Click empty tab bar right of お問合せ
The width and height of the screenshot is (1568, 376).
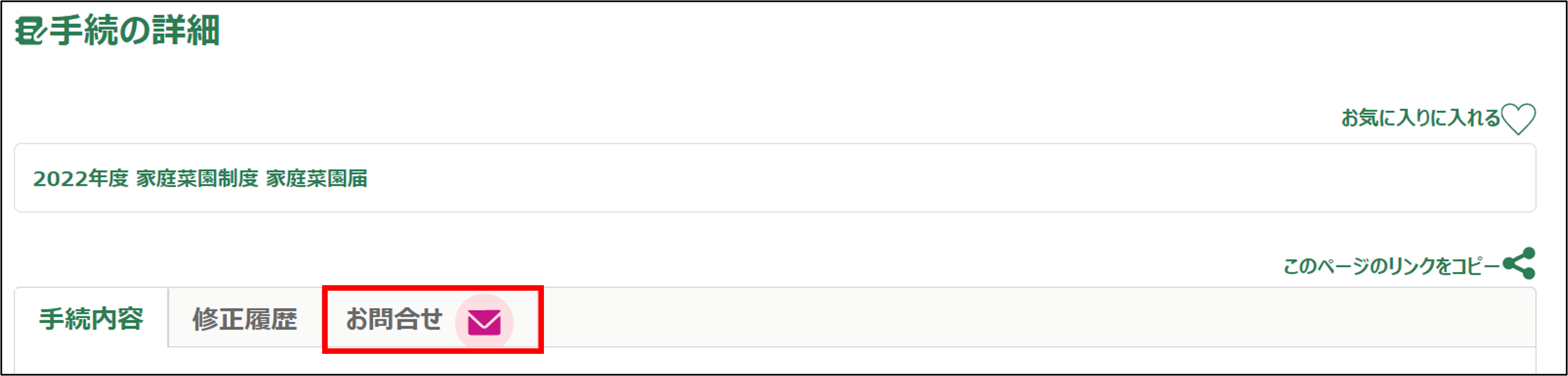(974, 318)
